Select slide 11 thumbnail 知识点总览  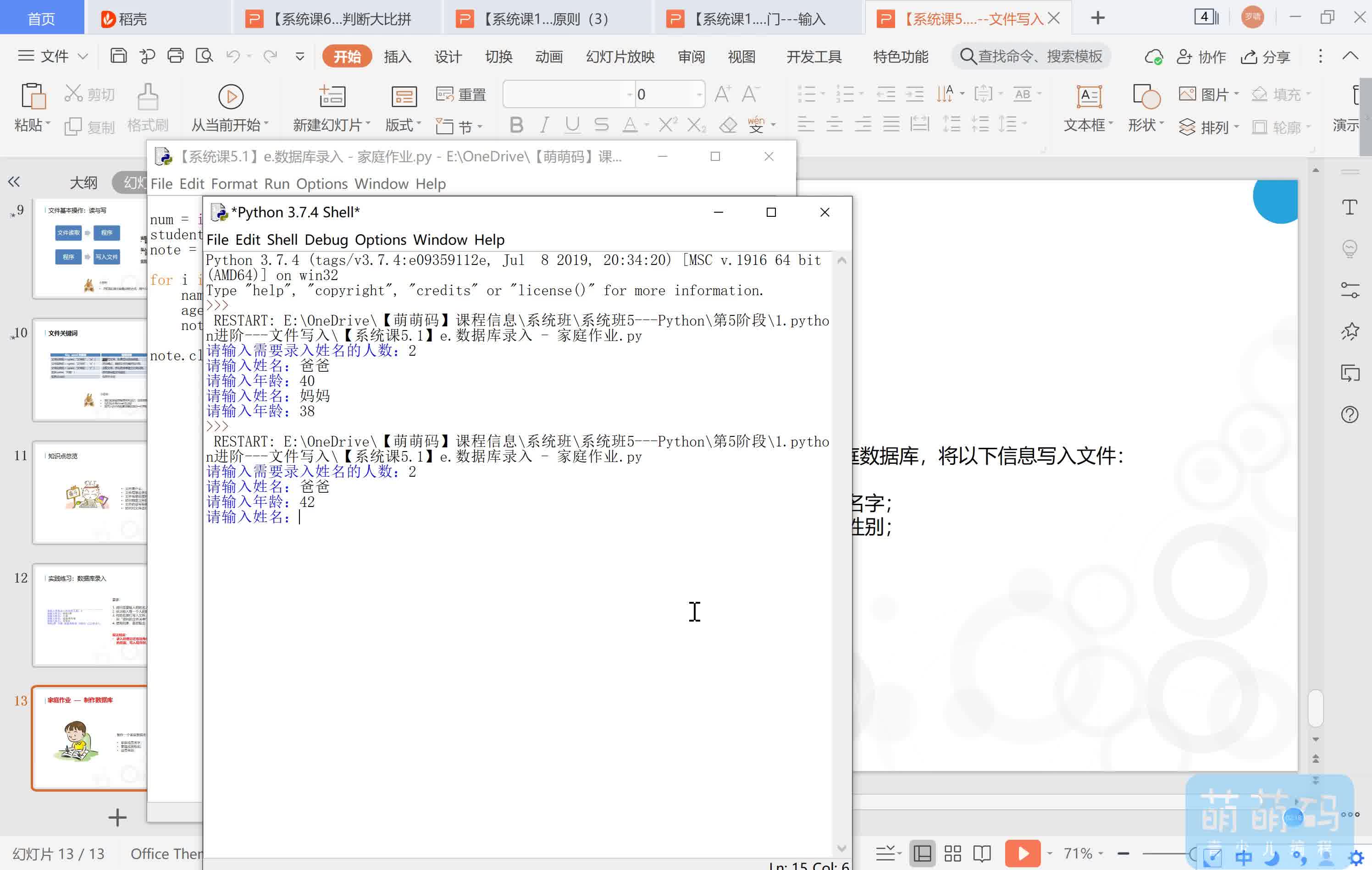point(90,492)
